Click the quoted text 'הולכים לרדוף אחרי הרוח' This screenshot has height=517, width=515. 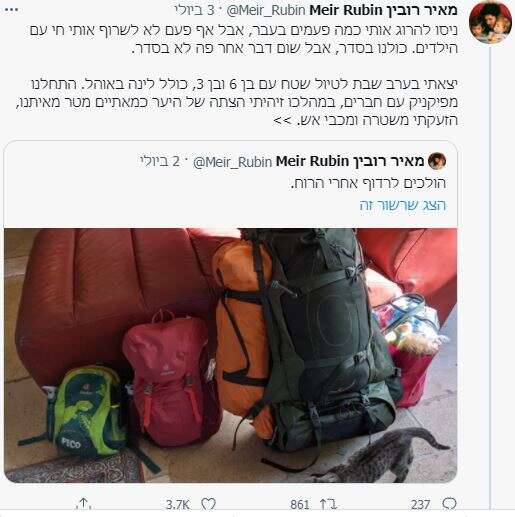368,183
